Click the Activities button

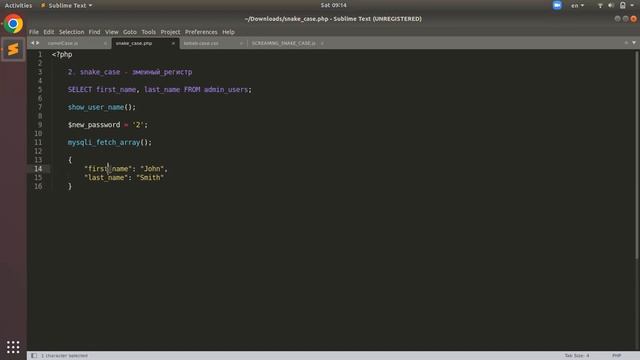tap(18, 5)
